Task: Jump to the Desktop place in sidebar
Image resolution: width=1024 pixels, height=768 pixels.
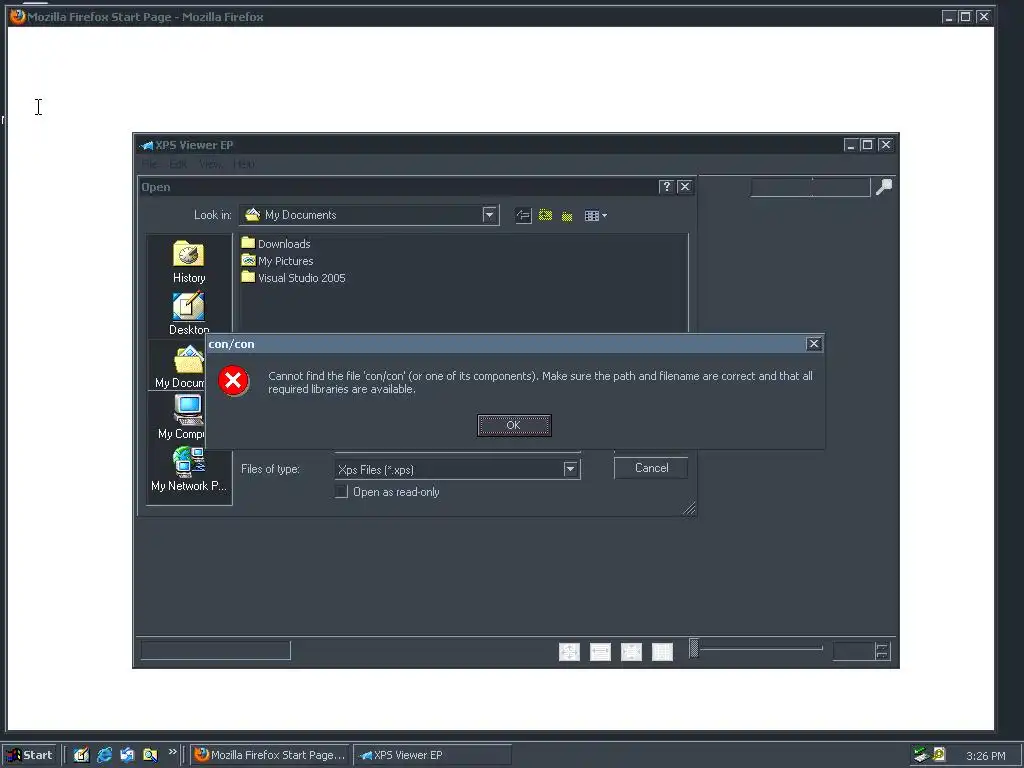Action: (189, 313)
